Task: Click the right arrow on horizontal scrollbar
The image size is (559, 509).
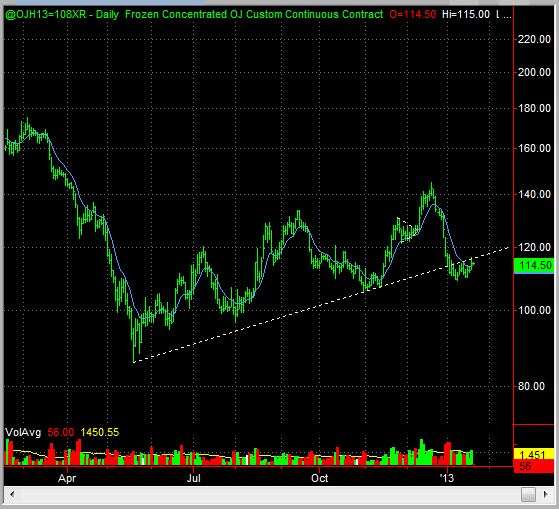Action: [x=546, y=494]
